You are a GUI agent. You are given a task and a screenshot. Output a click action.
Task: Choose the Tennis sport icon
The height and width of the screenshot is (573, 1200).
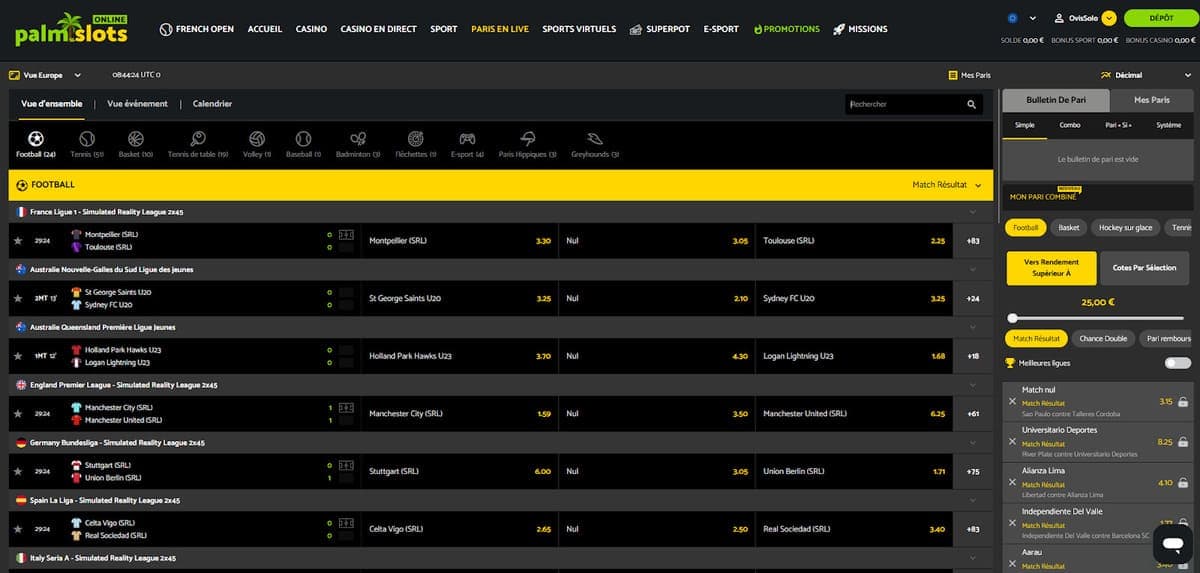click(87, 139)
